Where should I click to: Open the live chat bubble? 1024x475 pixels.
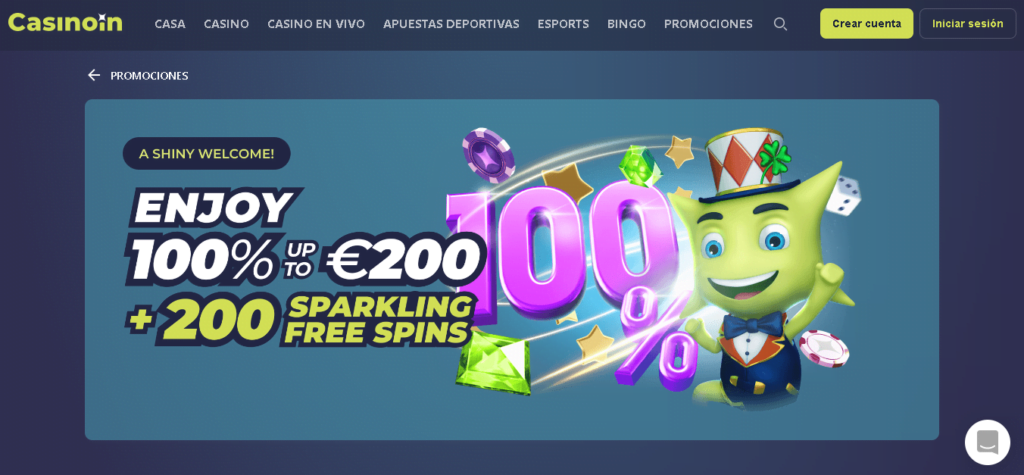987,442
